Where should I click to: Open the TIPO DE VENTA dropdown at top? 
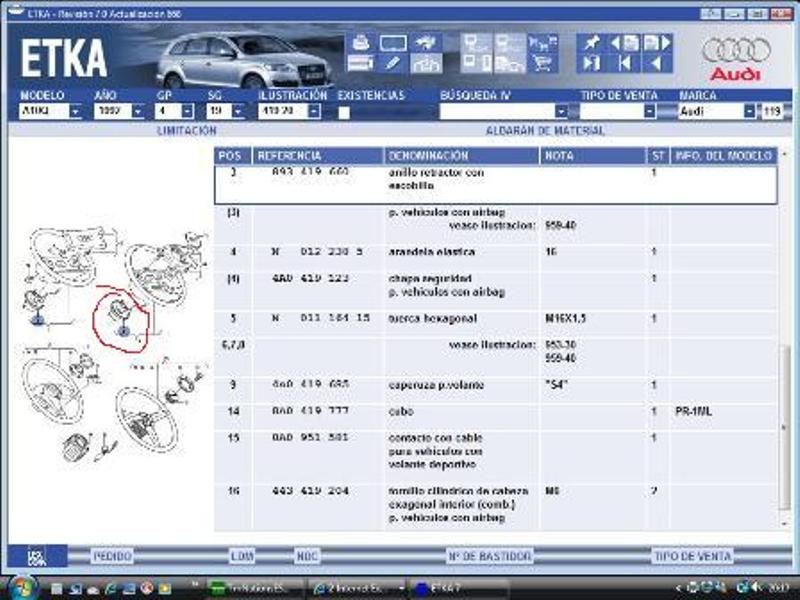(649, 111)
